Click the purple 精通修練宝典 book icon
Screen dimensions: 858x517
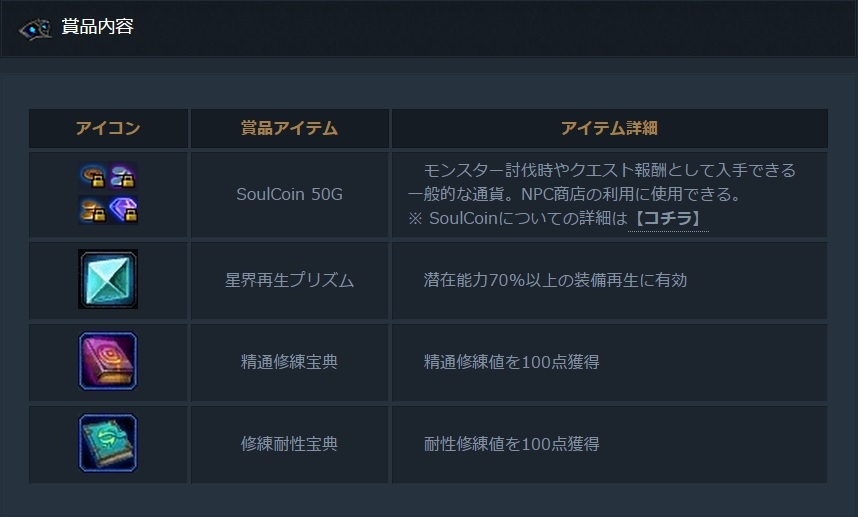point(108,361)
